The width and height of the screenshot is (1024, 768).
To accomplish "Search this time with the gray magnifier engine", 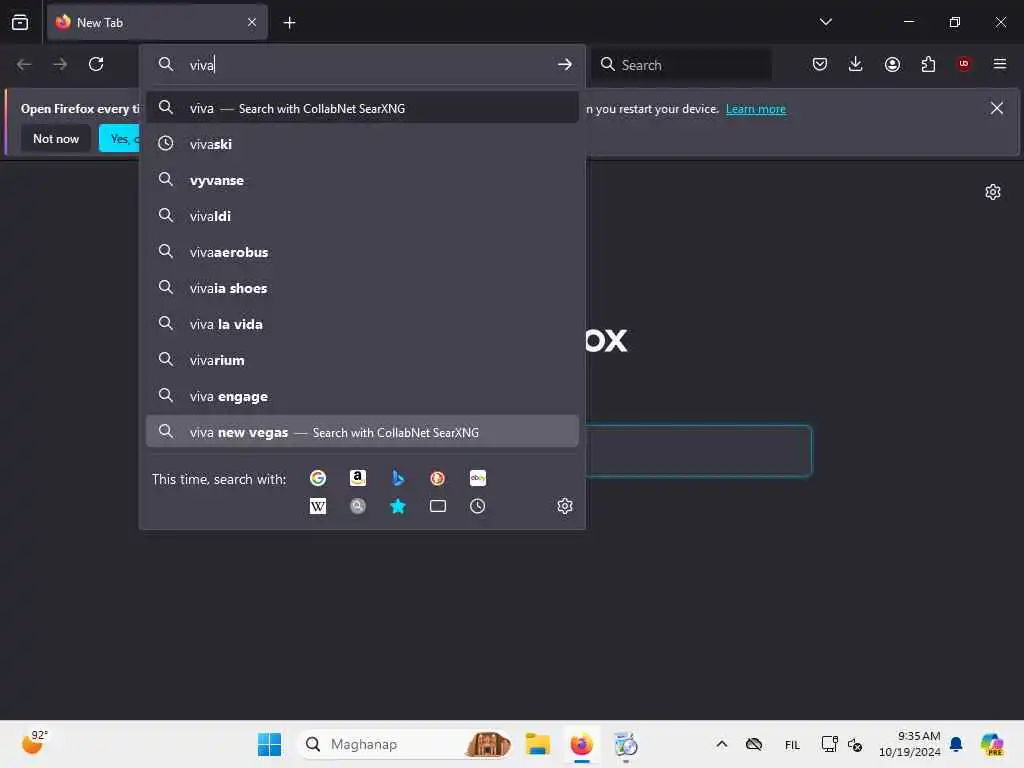I will click(x=358, y=506).
